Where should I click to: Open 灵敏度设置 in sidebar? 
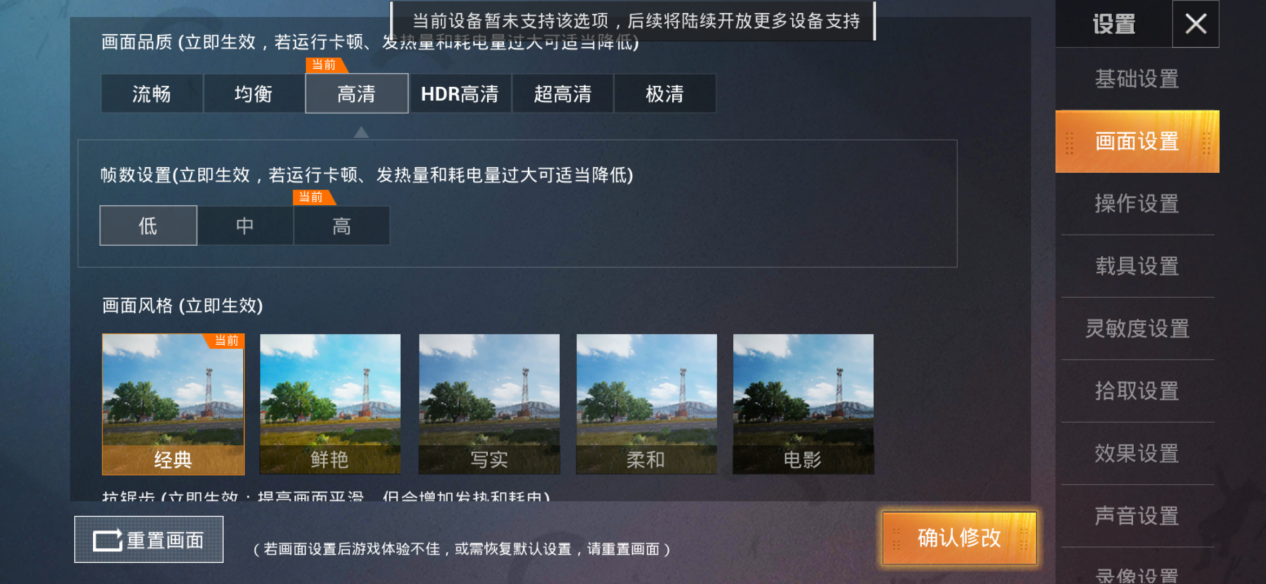tap(1137, 329)
